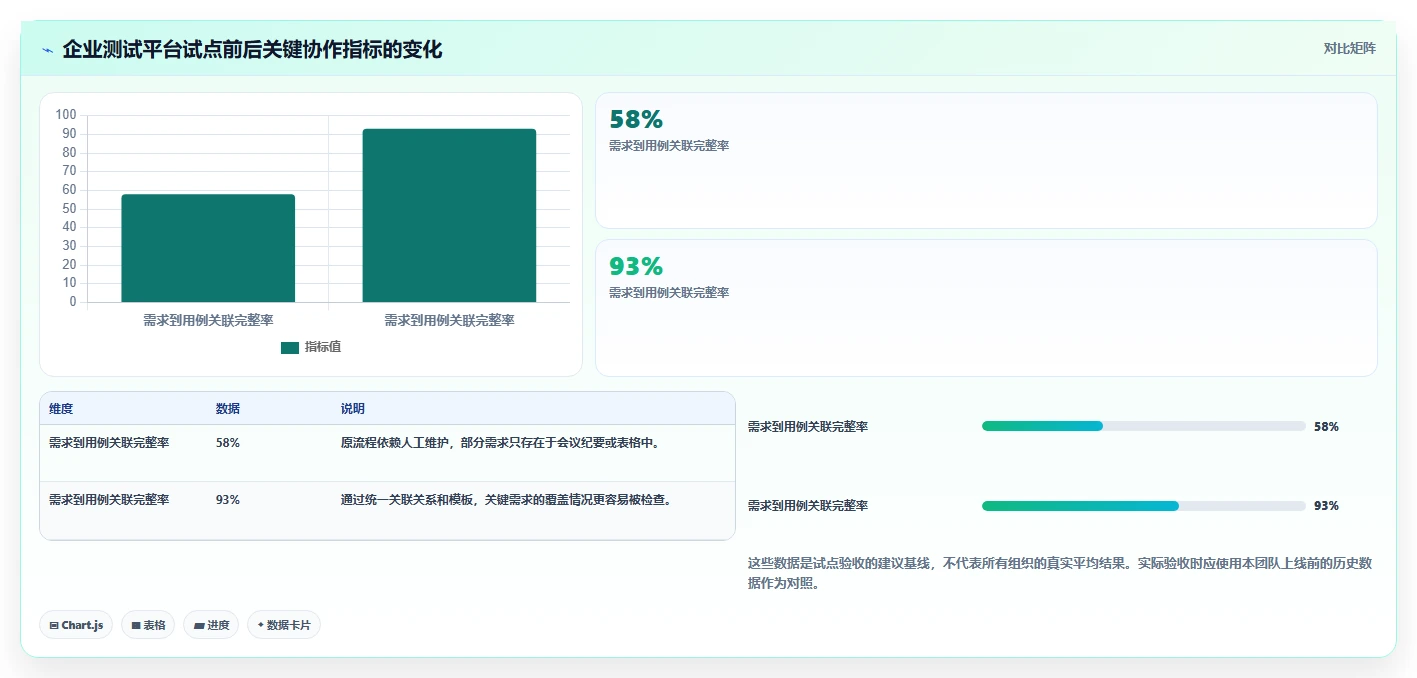Click the 93% progress bar
The height and width of the screenshot is (678, 1417).
click(1144, 506)
